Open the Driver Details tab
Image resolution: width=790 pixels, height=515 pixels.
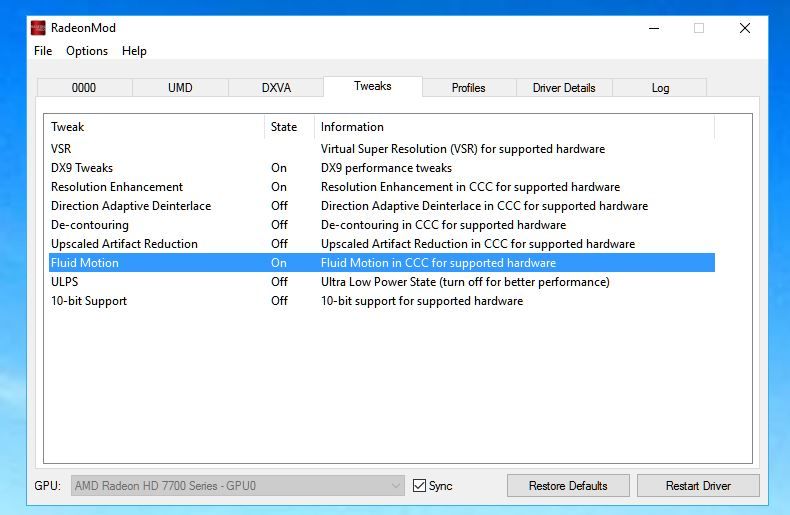(x=564, y=88)
